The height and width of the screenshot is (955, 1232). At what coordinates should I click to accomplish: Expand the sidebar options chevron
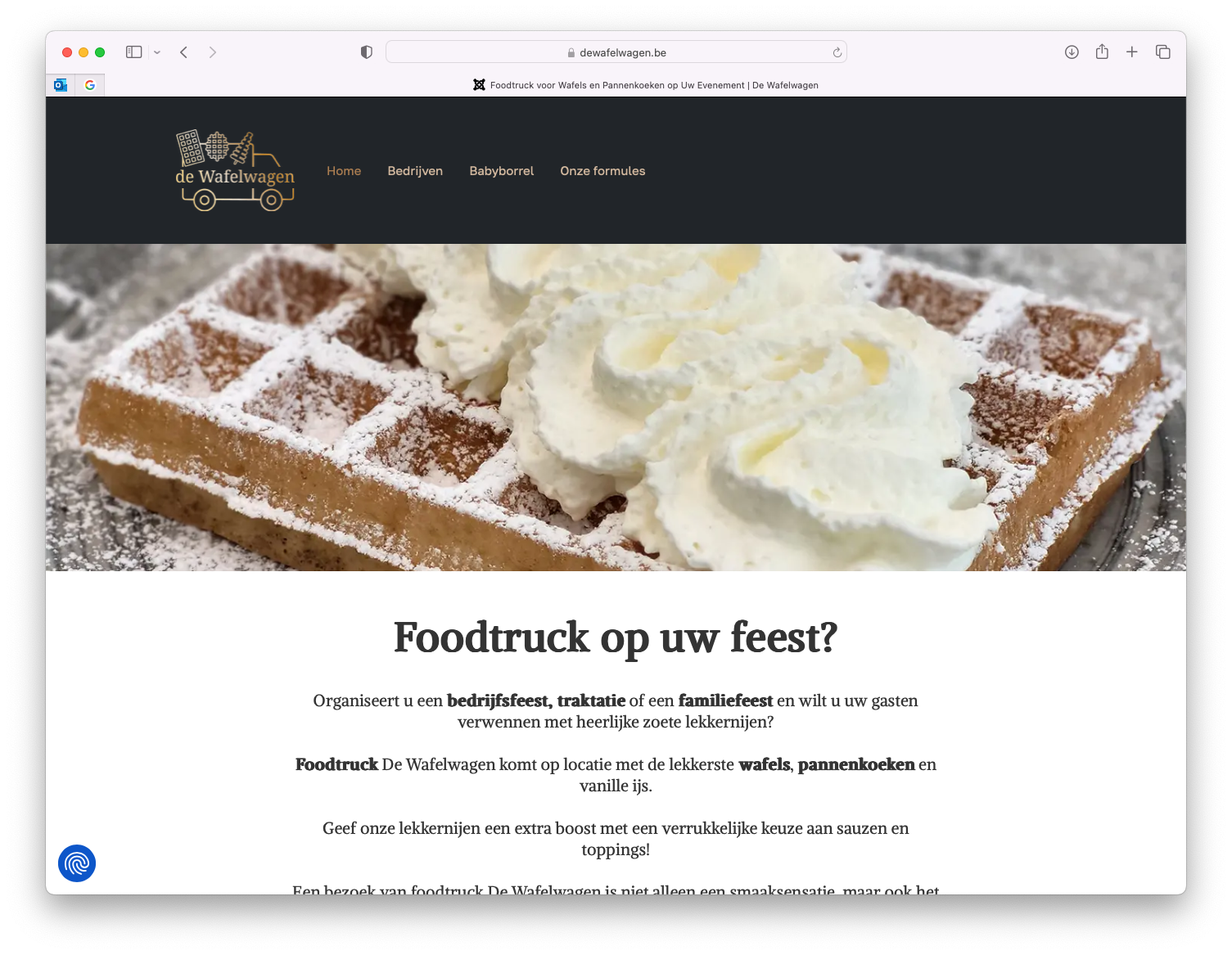coord(157,52)
